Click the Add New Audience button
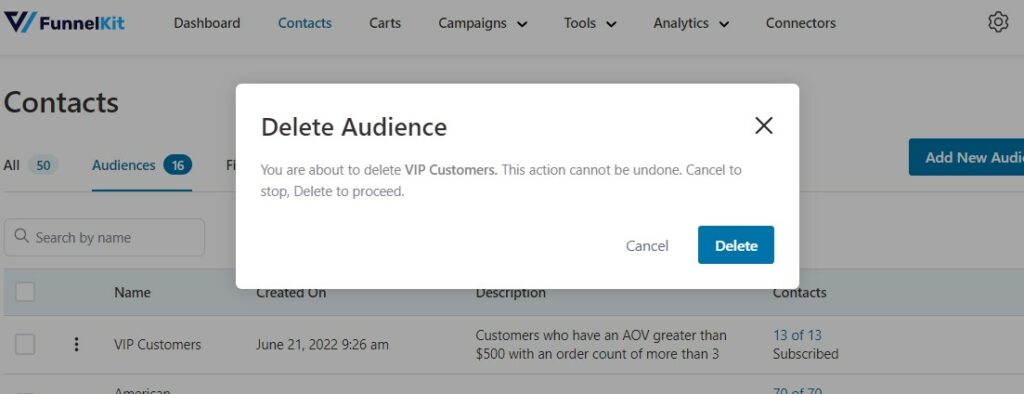This screenshot has height=394, width=1024. click(x=966, y=157)
